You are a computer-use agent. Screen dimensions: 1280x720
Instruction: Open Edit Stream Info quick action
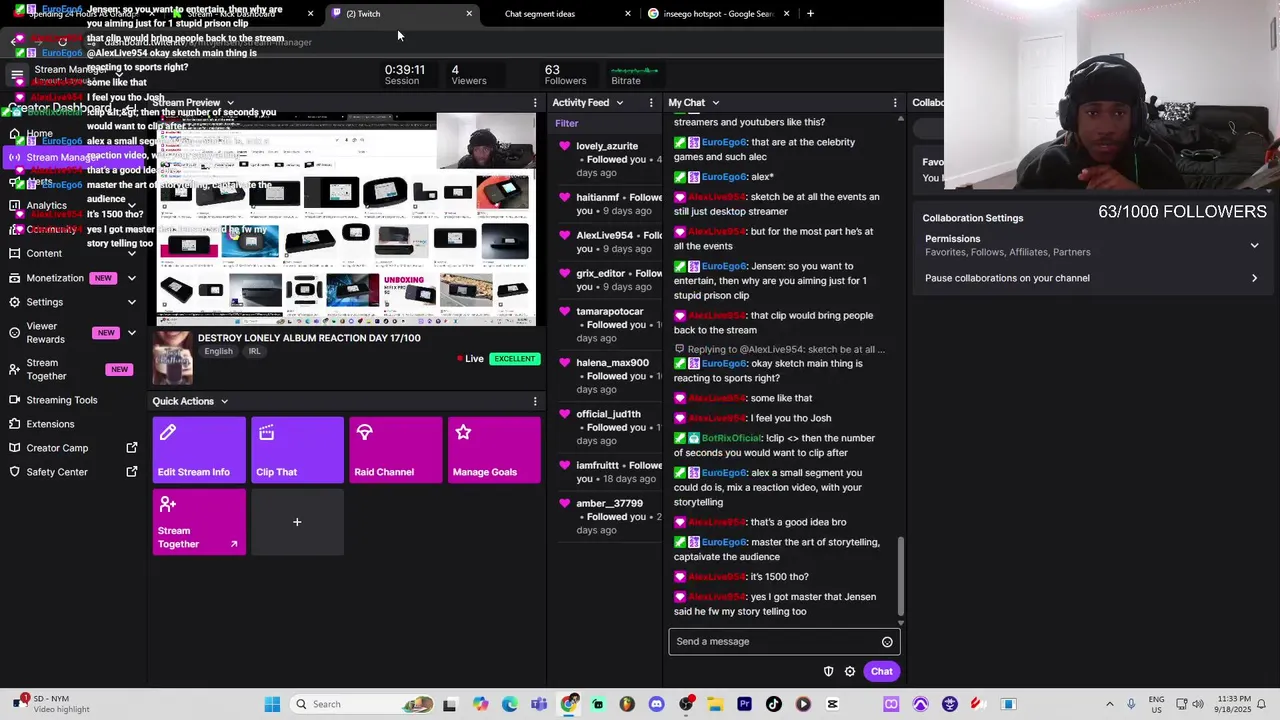(198, 450)
